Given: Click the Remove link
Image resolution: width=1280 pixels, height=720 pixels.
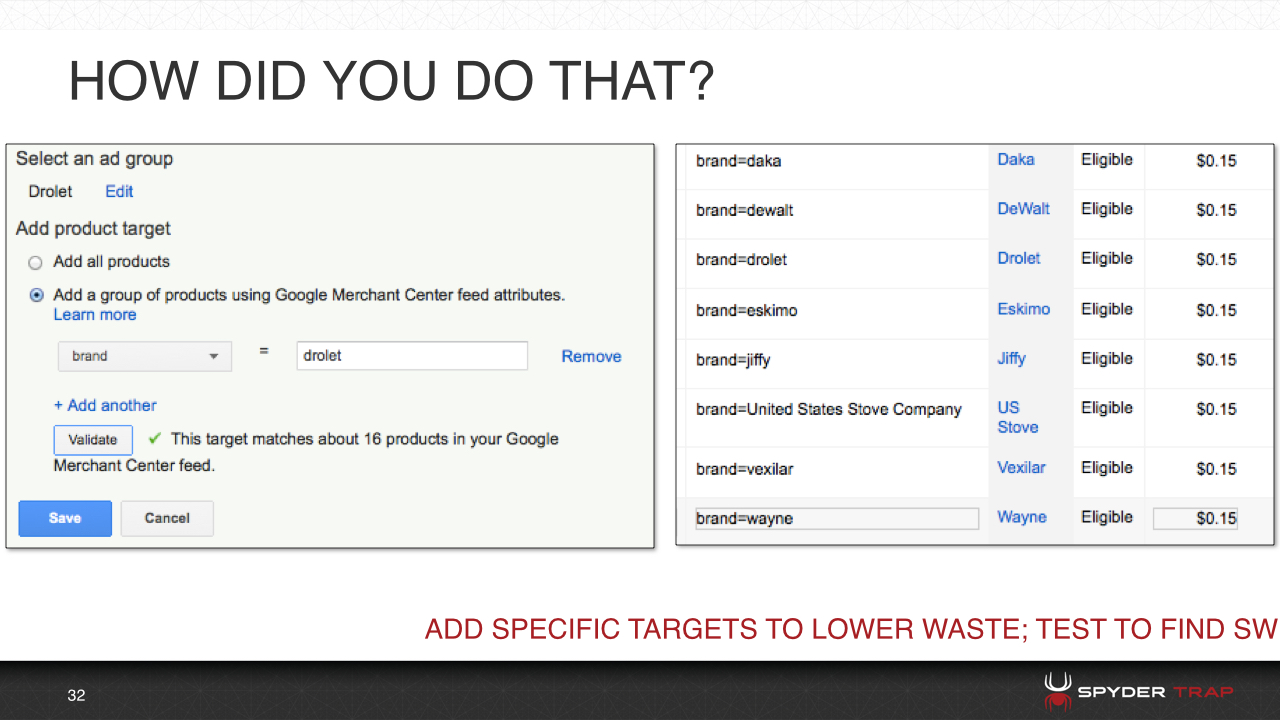Looking at the screenshot, I should coord(591,356).
